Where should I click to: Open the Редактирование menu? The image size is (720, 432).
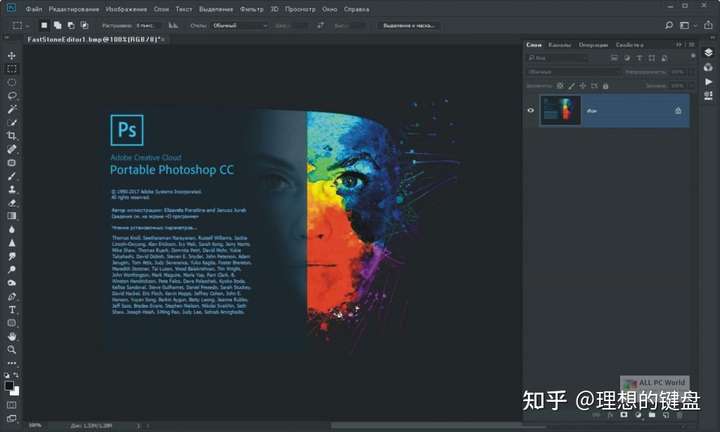pyautogui.click(x=74, y=9)
